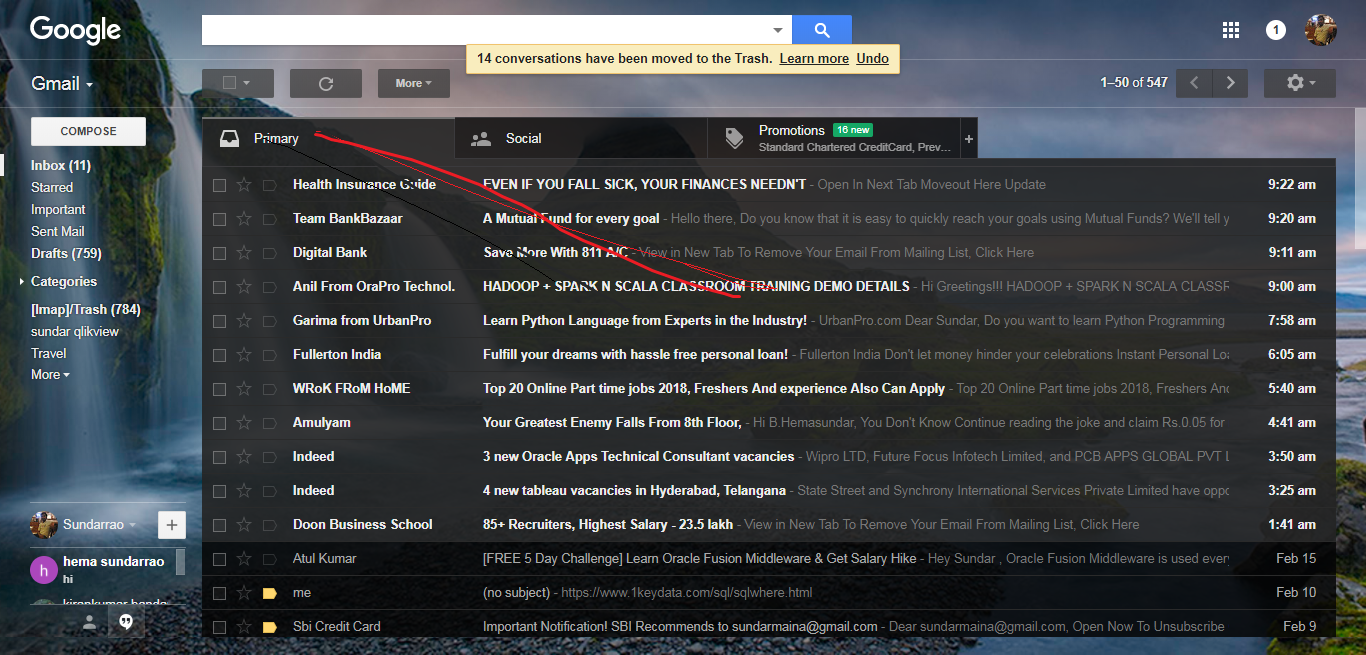Open notifications badge showing 1
This screenshot has width=1366, height=655.
click(1275, 30)
